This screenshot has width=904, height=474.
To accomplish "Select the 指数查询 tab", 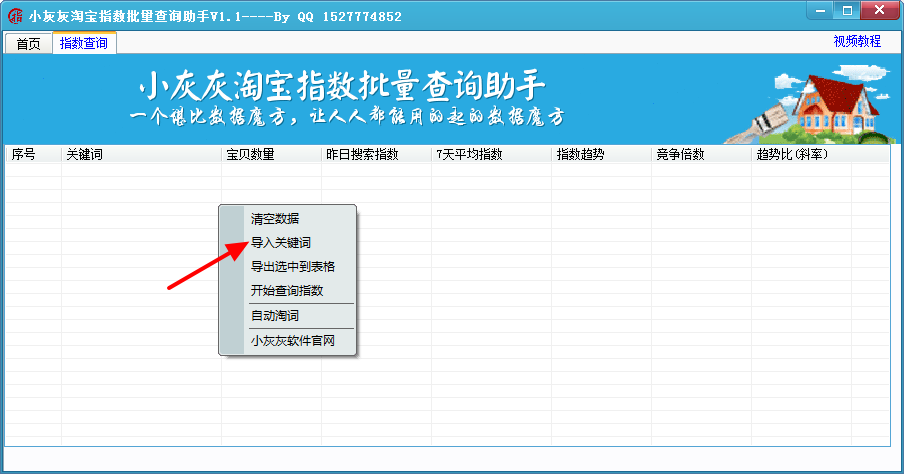I will point(84,43).
